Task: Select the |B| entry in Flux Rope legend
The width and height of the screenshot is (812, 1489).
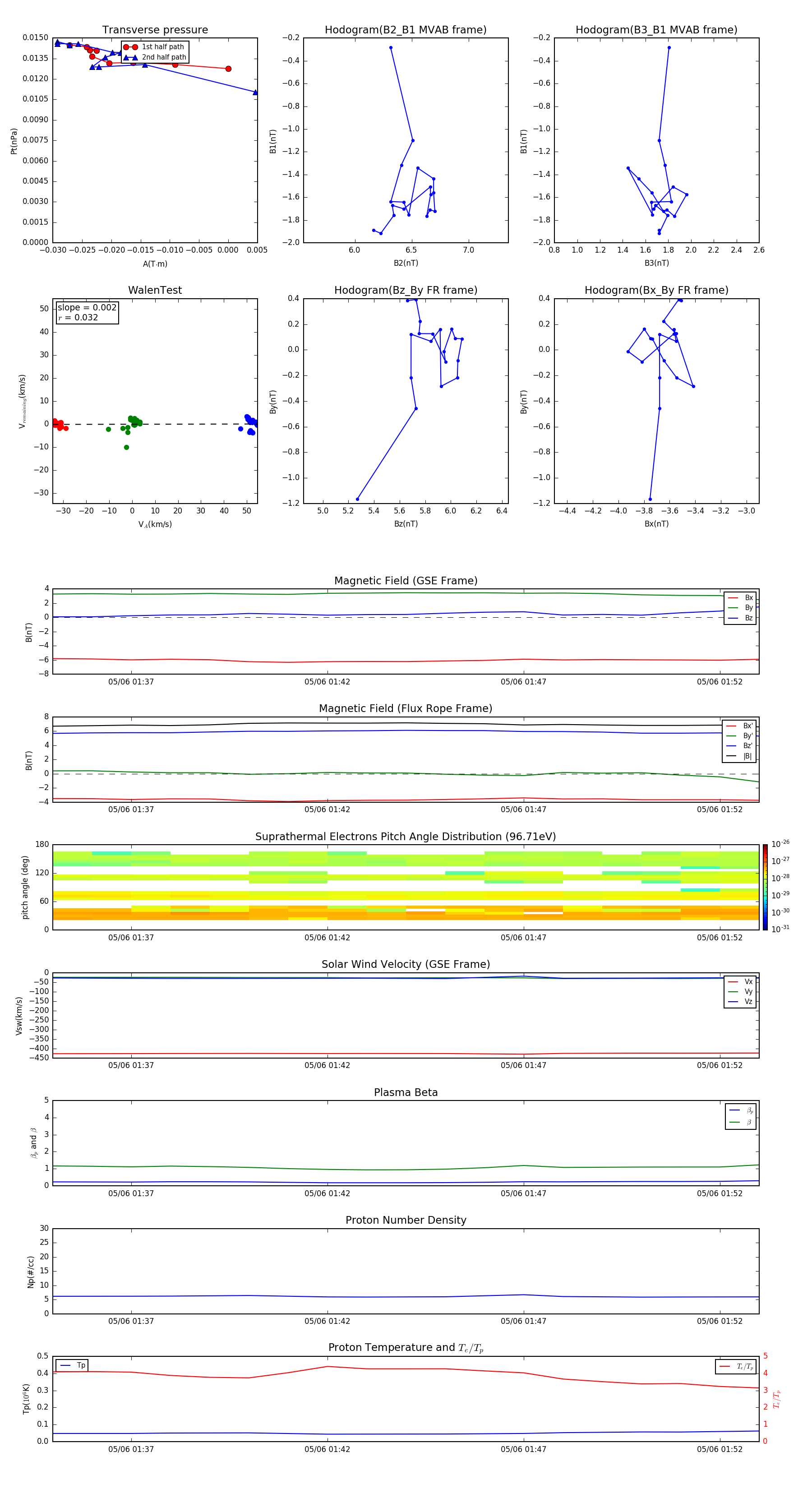Action: pos(740,756)
